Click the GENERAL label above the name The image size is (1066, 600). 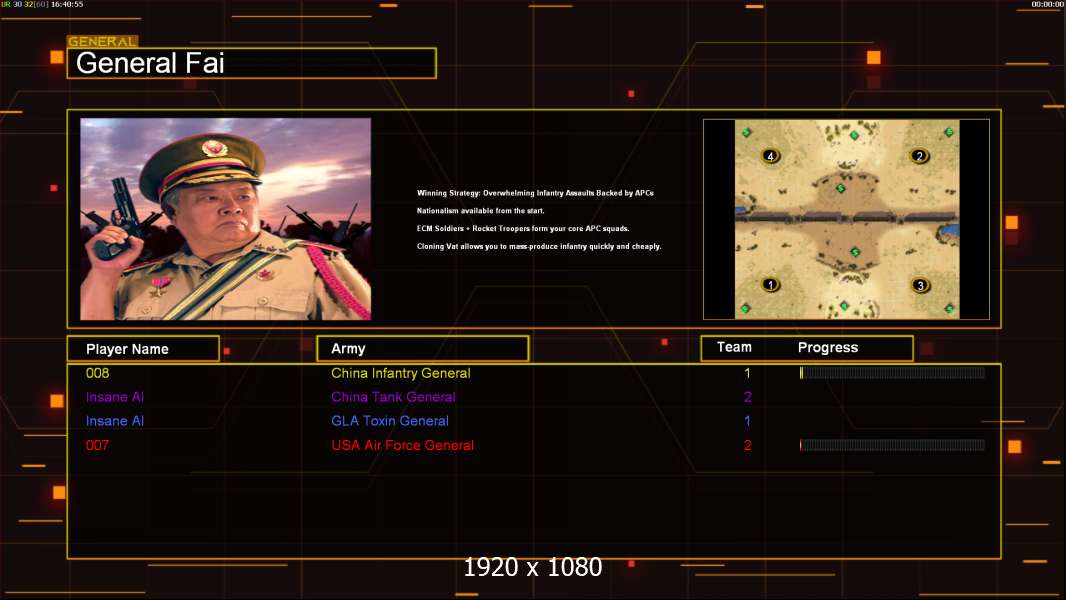pyautogui.click(x=103, y=41)
